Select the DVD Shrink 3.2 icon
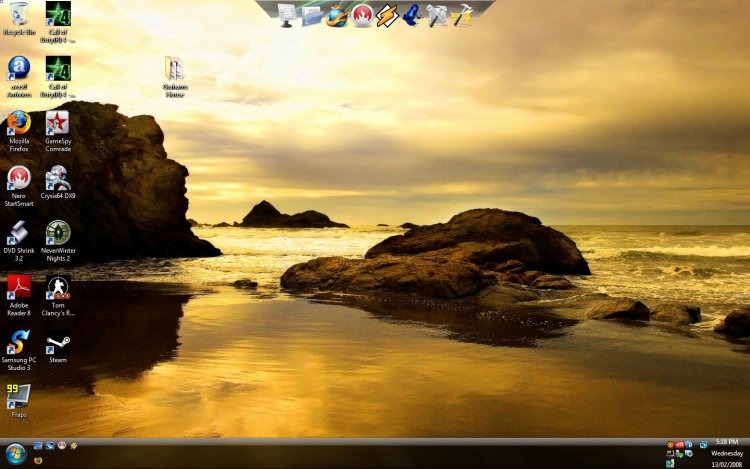Screen dimensions: 750x469 18,234
